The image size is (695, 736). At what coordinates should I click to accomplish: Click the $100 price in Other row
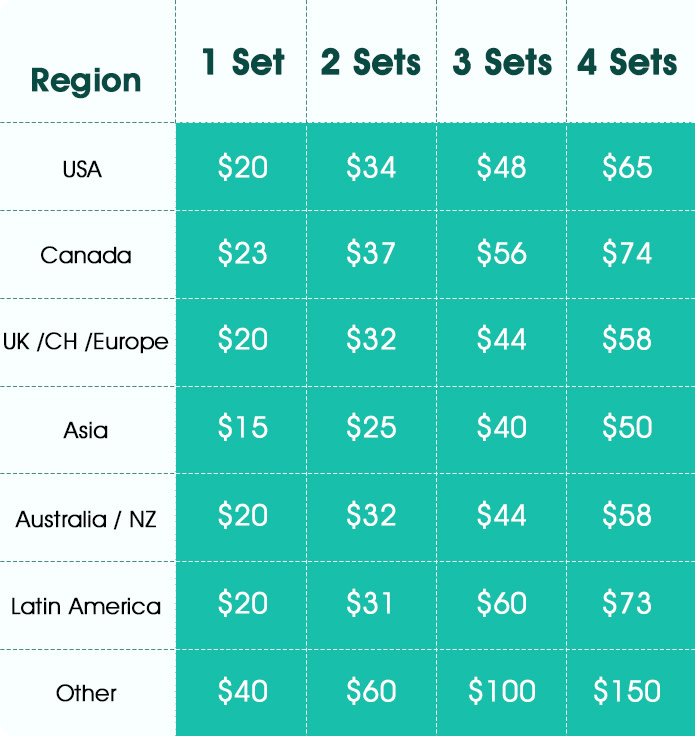coord(502,691)
